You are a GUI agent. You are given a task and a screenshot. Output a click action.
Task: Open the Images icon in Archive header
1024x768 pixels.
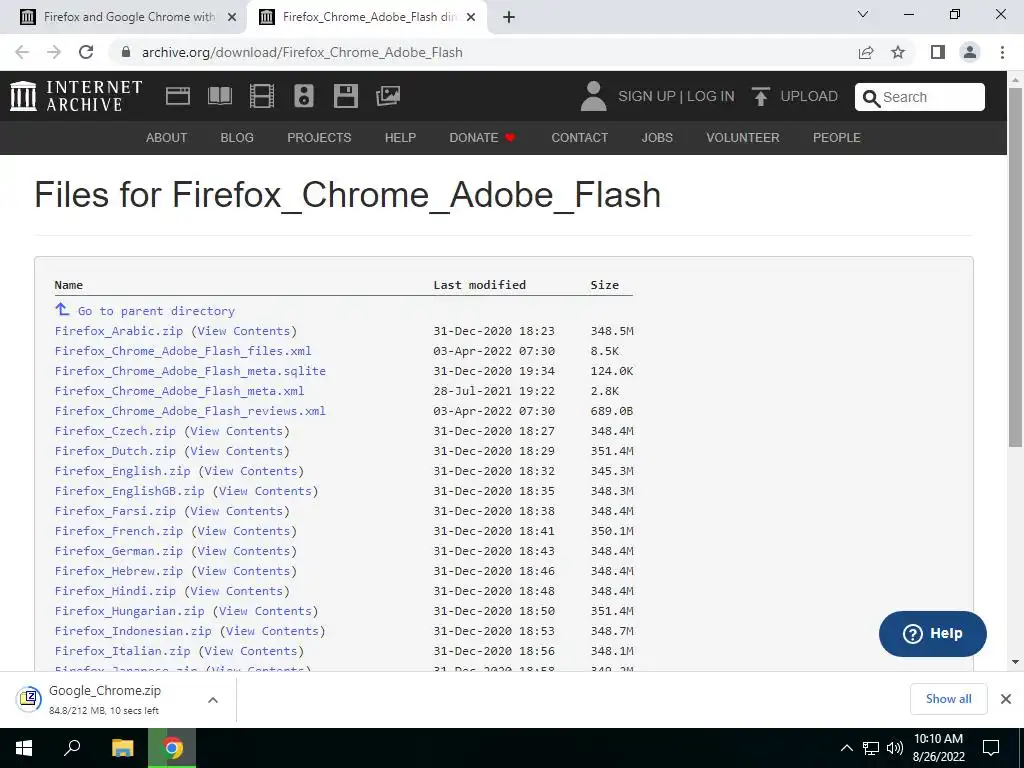tap(388, 96)
